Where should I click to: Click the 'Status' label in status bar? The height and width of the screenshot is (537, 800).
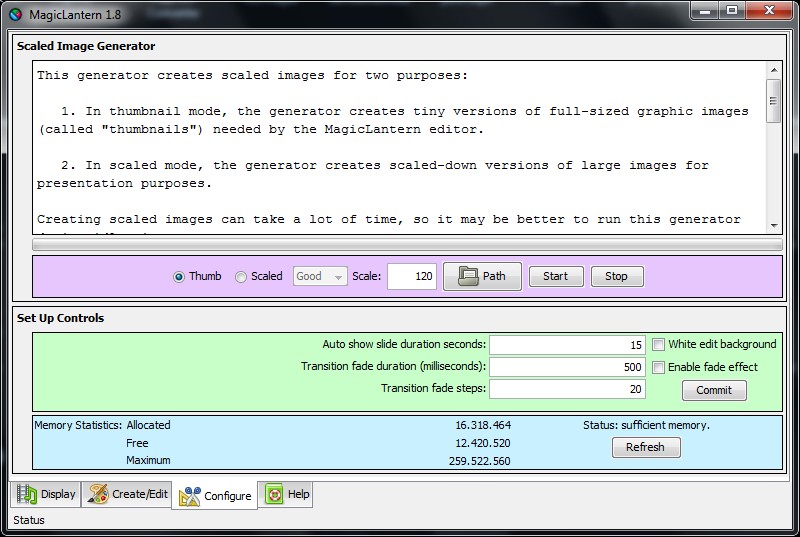(29, 520)
